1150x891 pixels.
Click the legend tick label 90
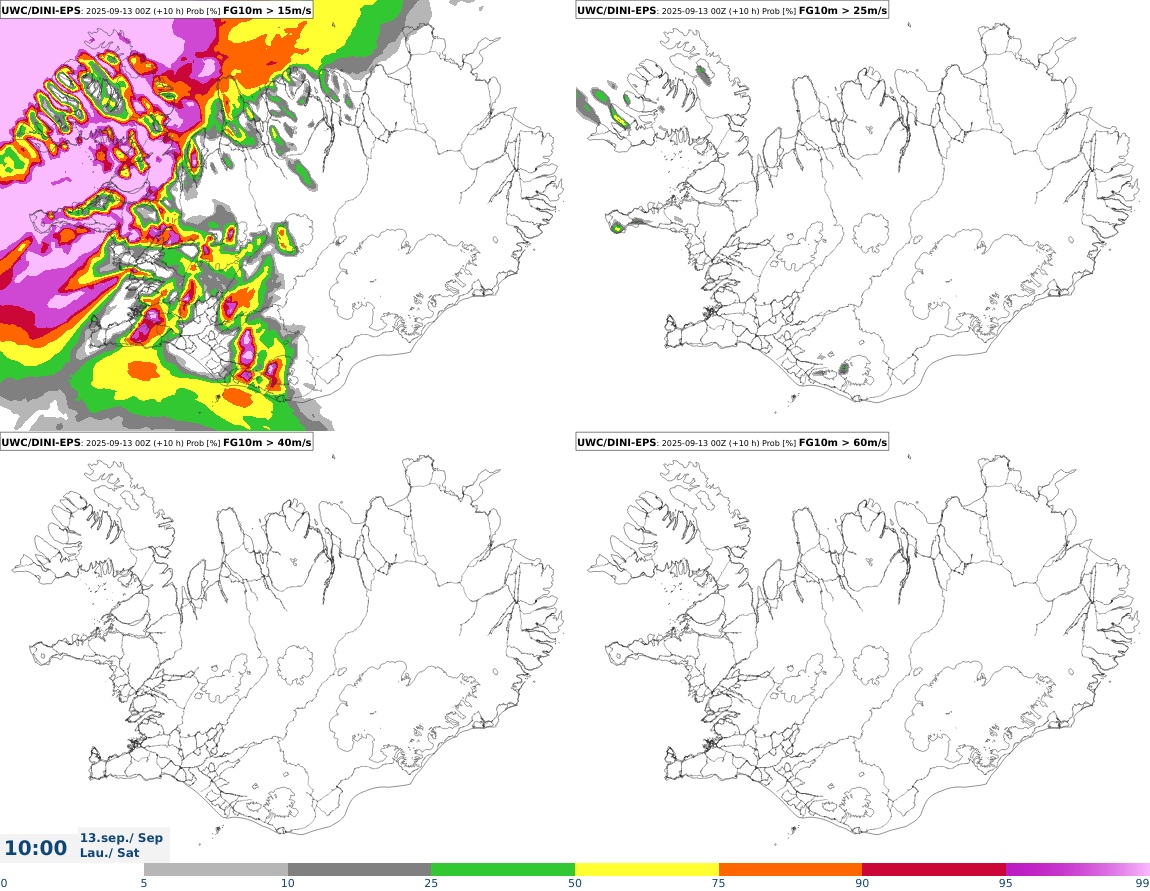(x=862, y=883)
